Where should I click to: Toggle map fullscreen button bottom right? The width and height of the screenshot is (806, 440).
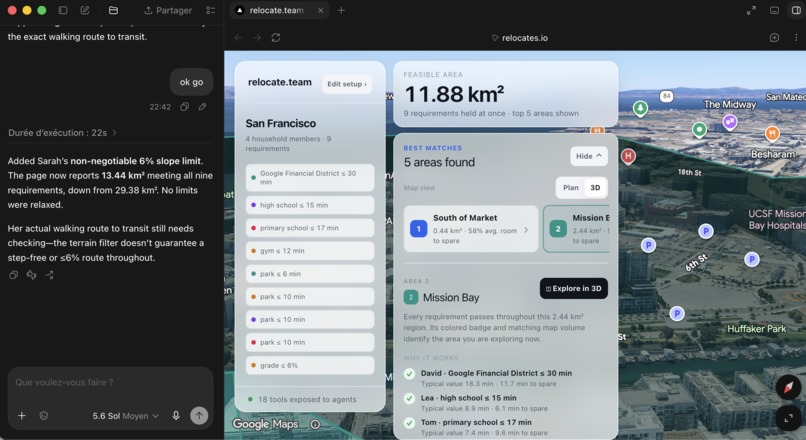[788, 419]
